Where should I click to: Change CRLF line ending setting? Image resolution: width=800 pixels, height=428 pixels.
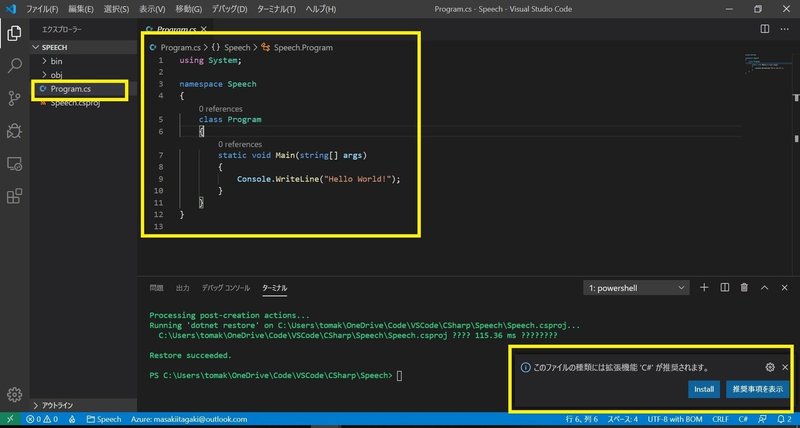[720, 419]
